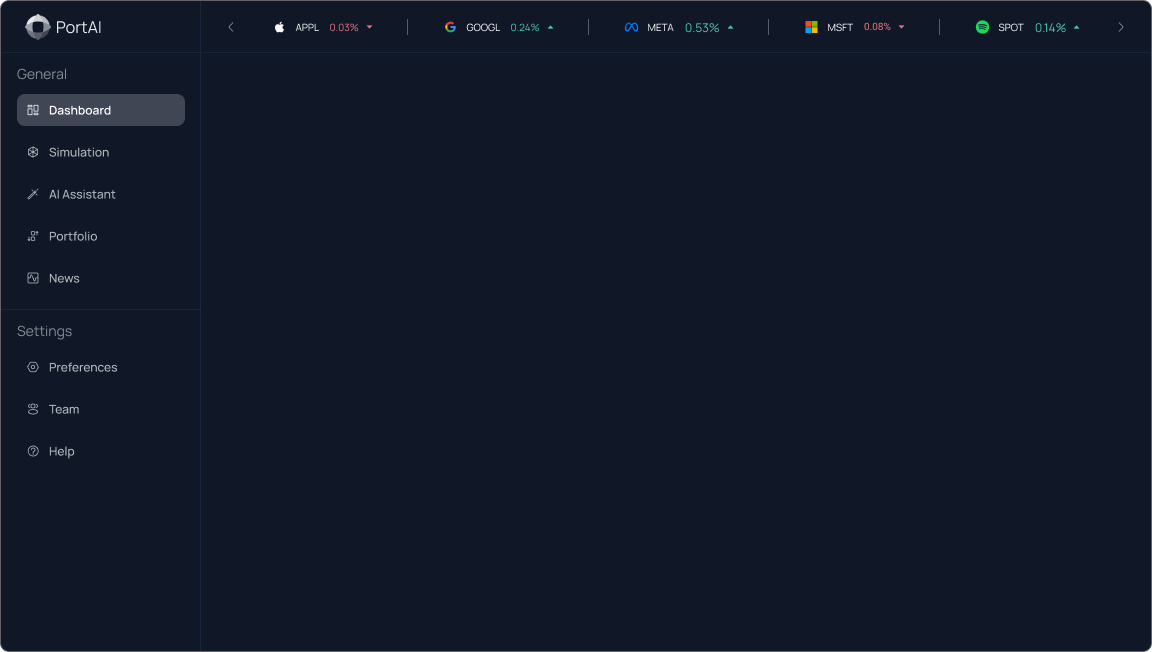Viewport: 1152px width, 652px height.
Task: Click the Preferences gear icon
Action: pyautogui.click(x=33, y=367)
